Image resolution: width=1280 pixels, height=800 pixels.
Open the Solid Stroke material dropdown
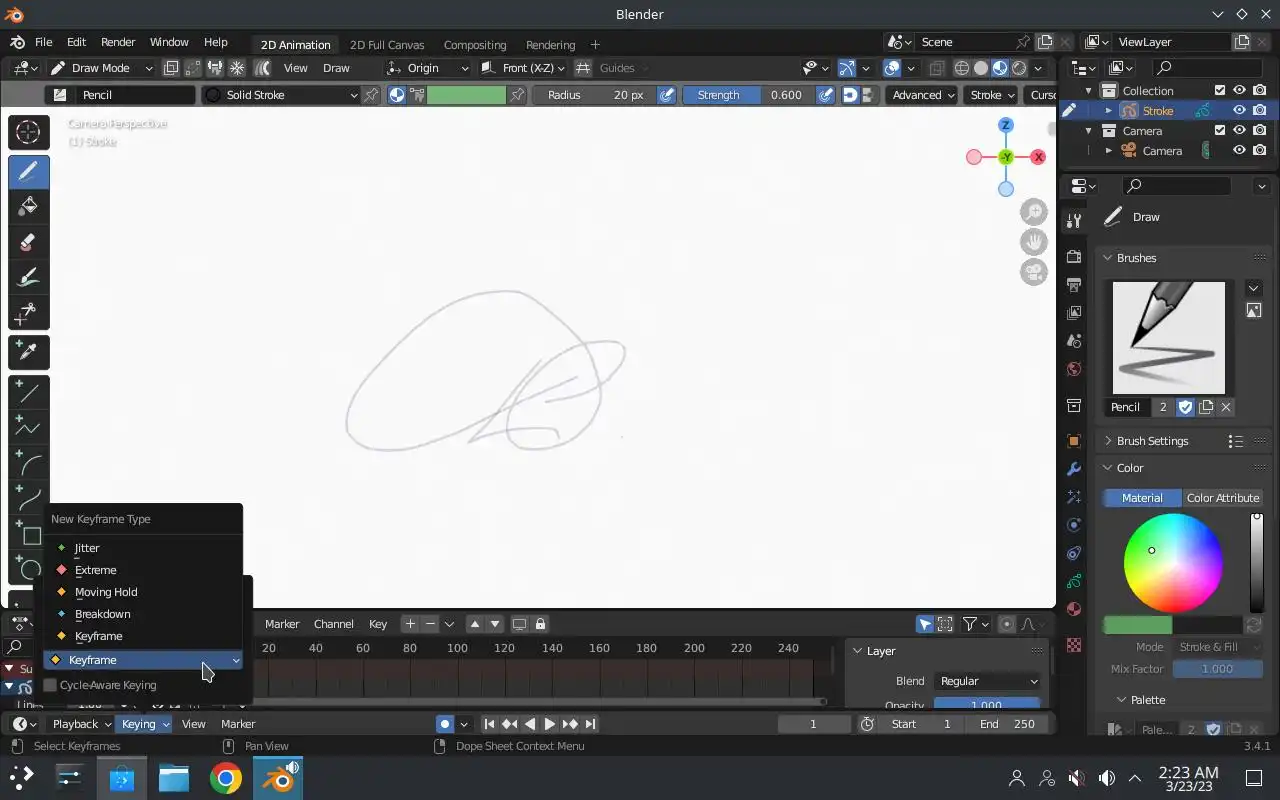click(280, 95)
